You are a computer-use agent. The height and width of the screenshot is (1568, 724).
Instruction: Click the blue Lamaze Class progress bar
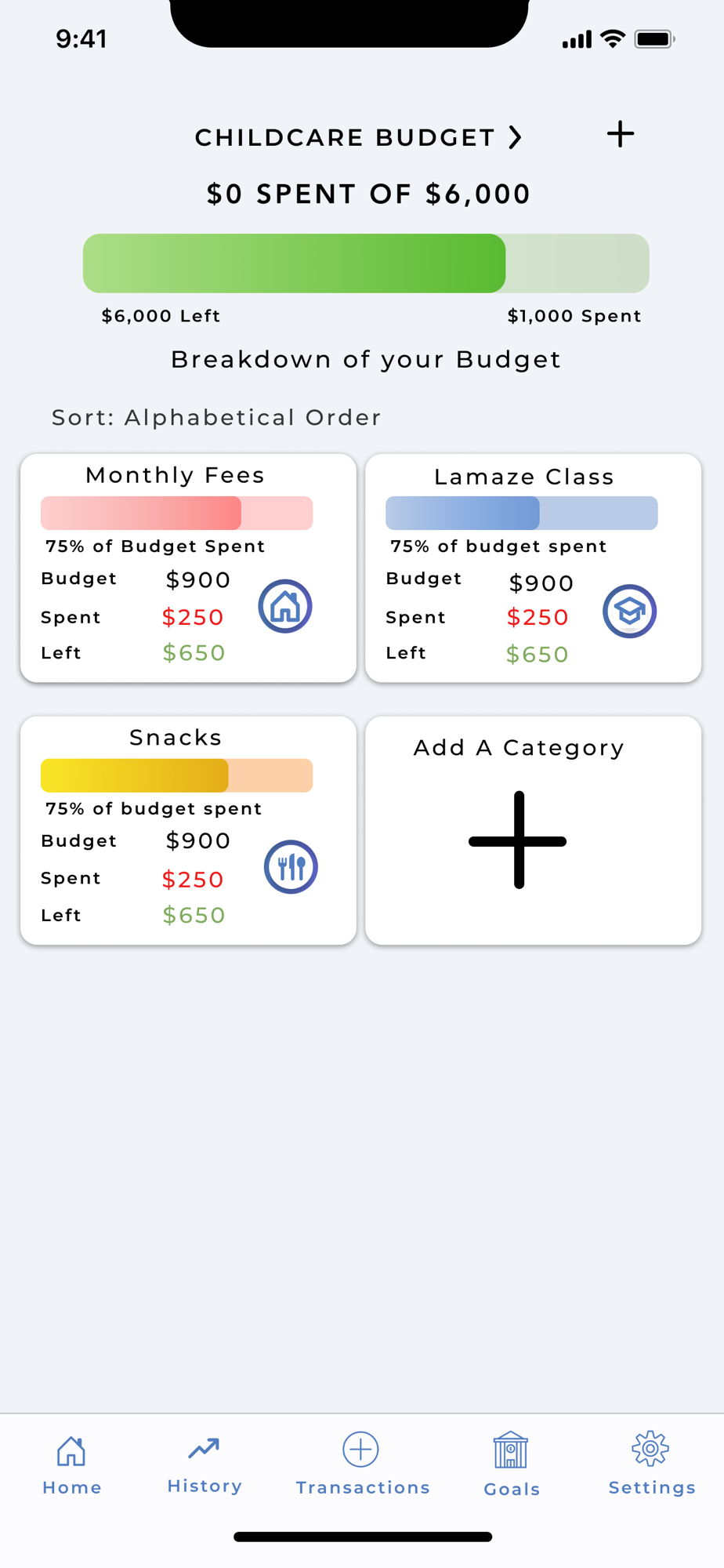[522, 513]
